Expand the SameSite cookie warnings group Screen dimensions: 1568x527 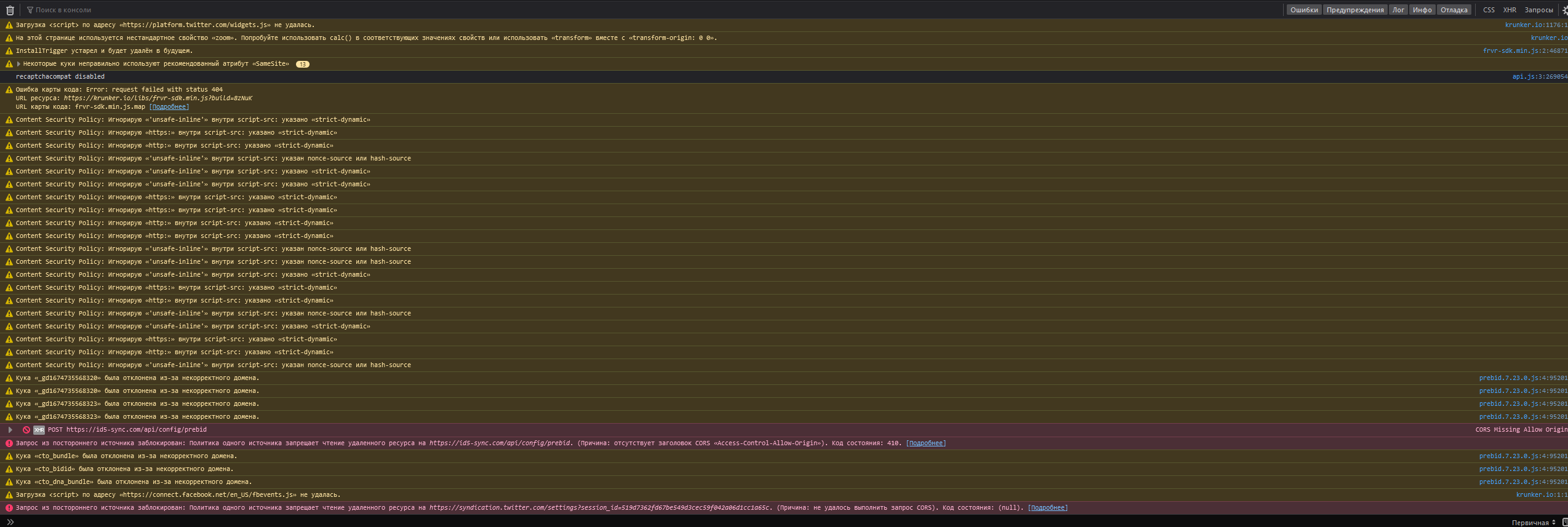(18, 64)
